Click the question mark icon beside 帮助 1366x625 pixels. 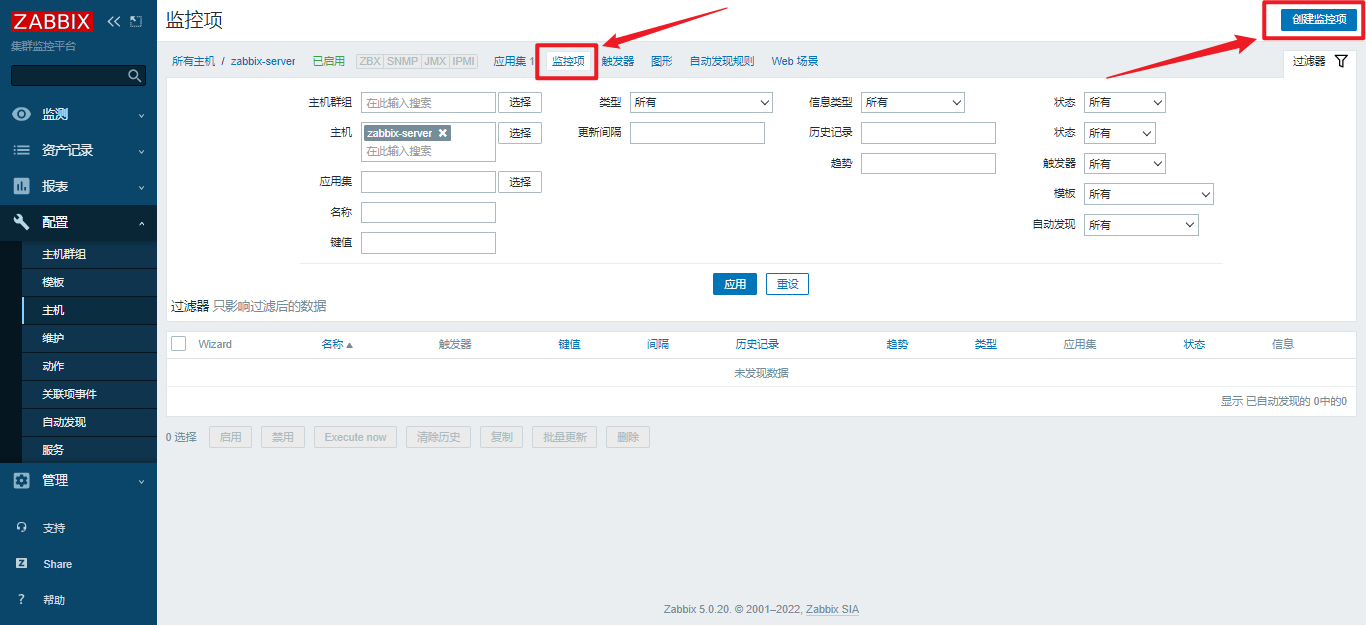pos(21,600)
